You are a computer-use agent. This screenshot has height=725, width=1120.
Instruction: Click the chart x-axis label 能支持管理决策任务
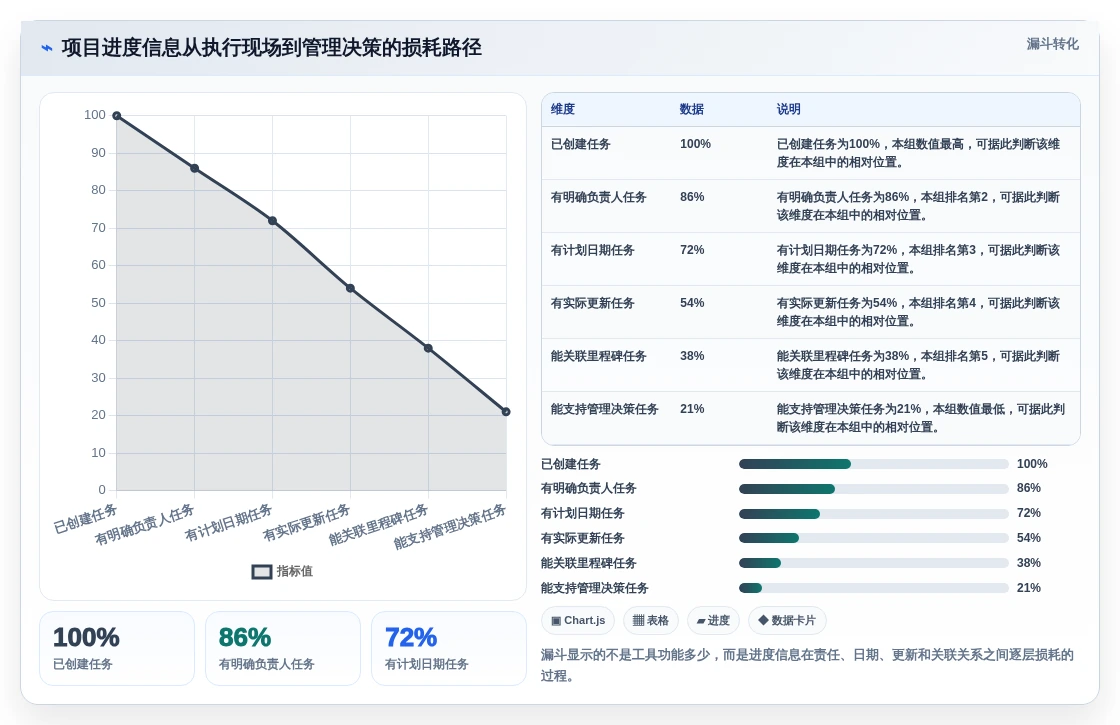[450, 527]
